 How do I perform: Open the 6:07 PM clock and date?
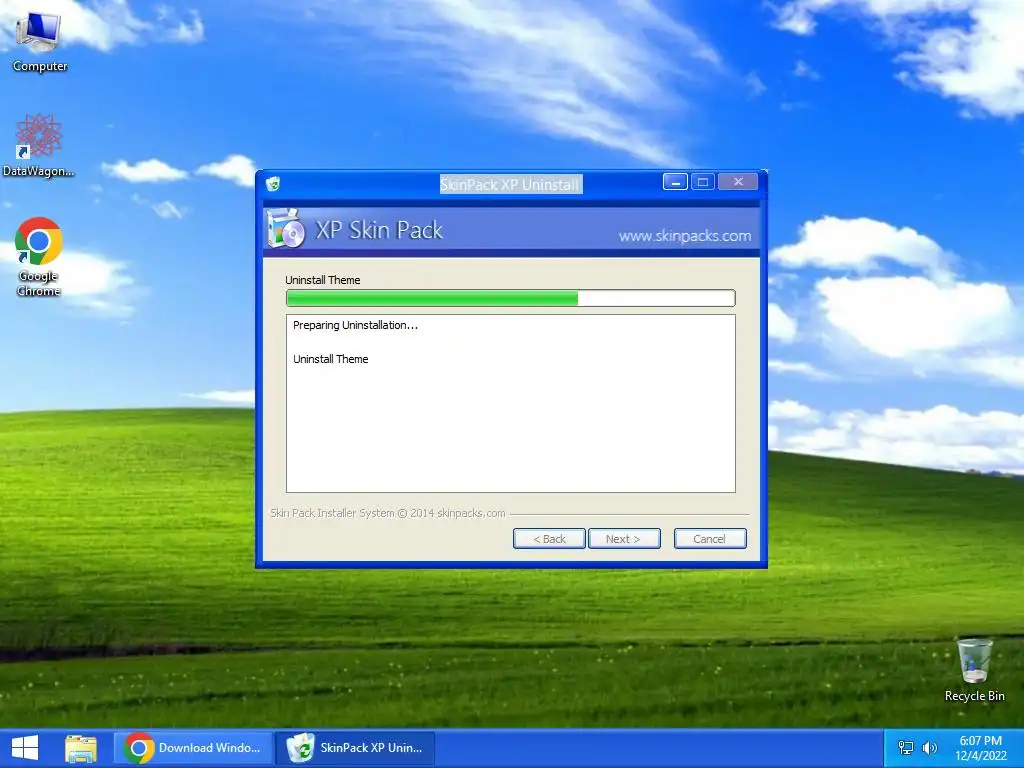pyautogui.click(x=980, y=748)
